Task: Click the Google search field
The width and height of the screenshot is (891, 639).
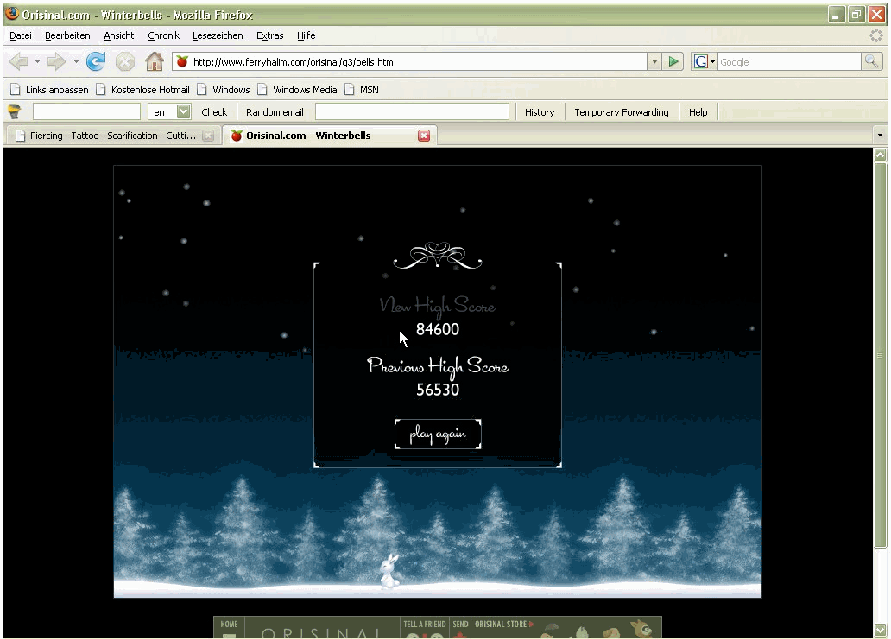Action: point(789,62)
